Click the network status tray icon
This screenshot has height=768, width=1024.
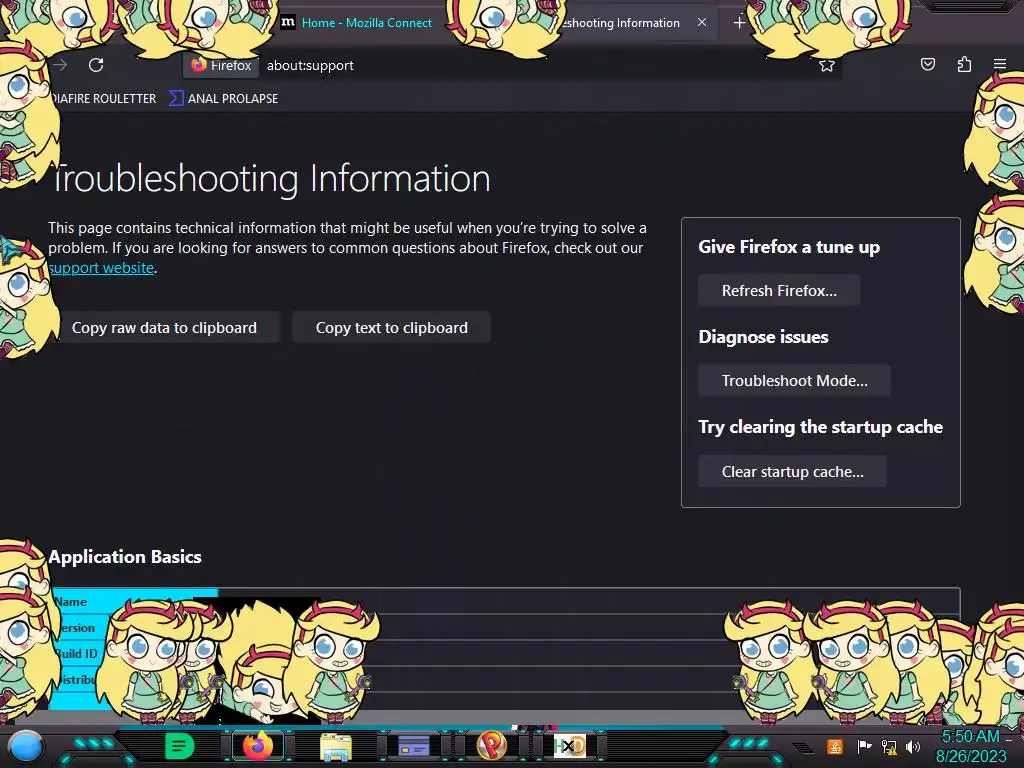[889, 746]
